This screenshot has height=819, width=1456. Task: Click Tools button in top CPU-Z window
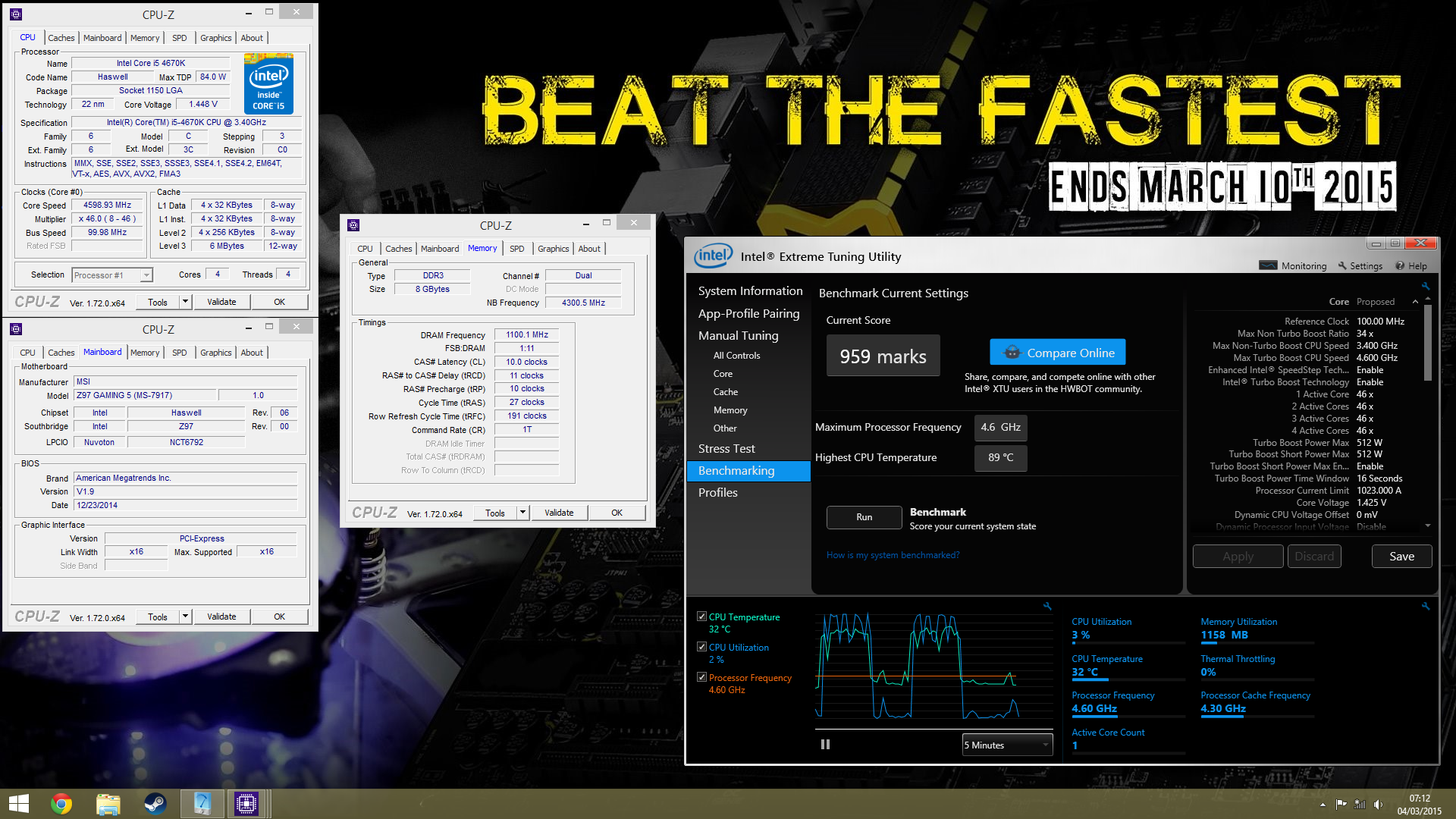pyautogui.click(x=158, y=302)
